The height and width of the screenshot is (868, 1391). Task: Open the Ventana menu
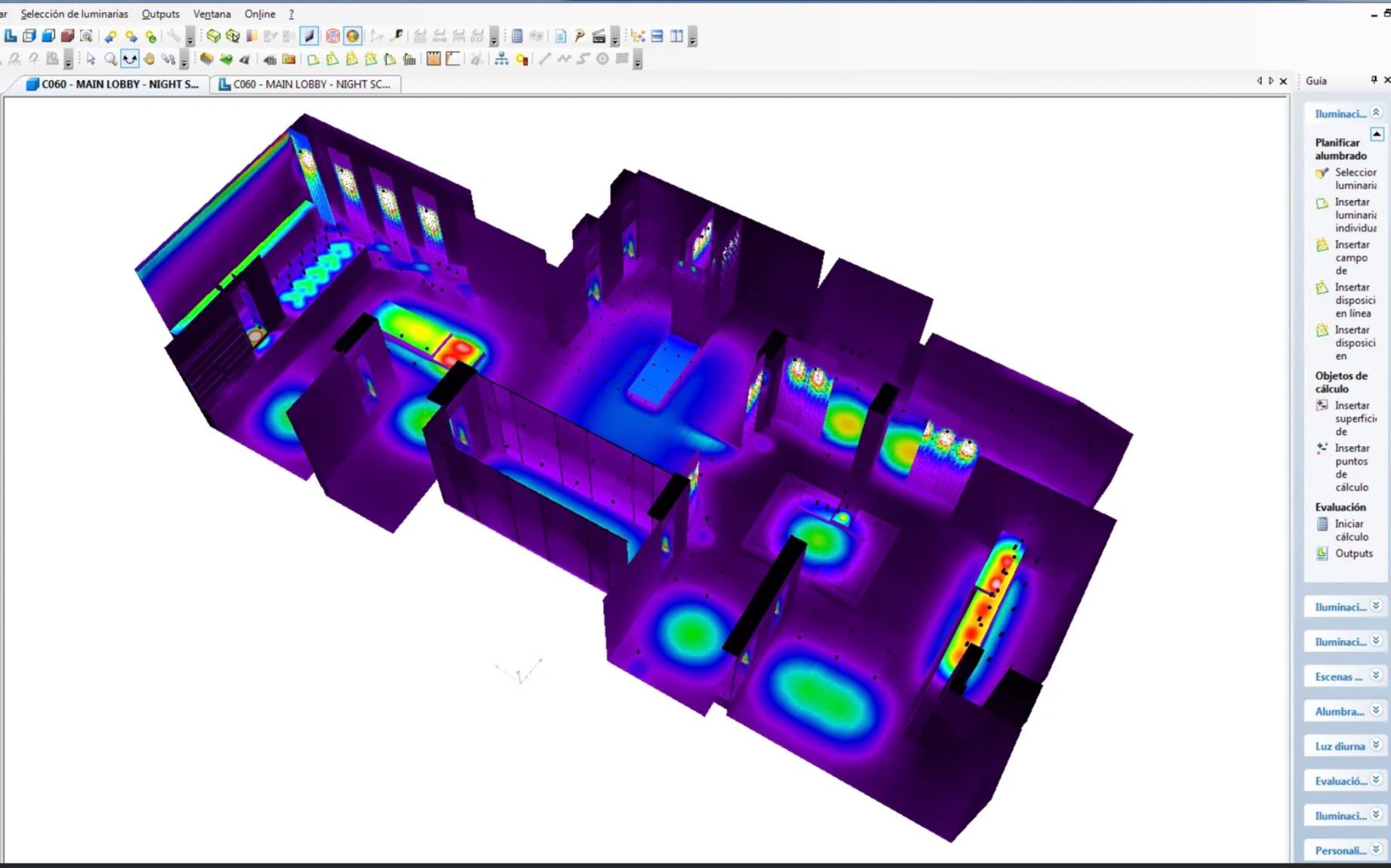click(x=211, y=14)
